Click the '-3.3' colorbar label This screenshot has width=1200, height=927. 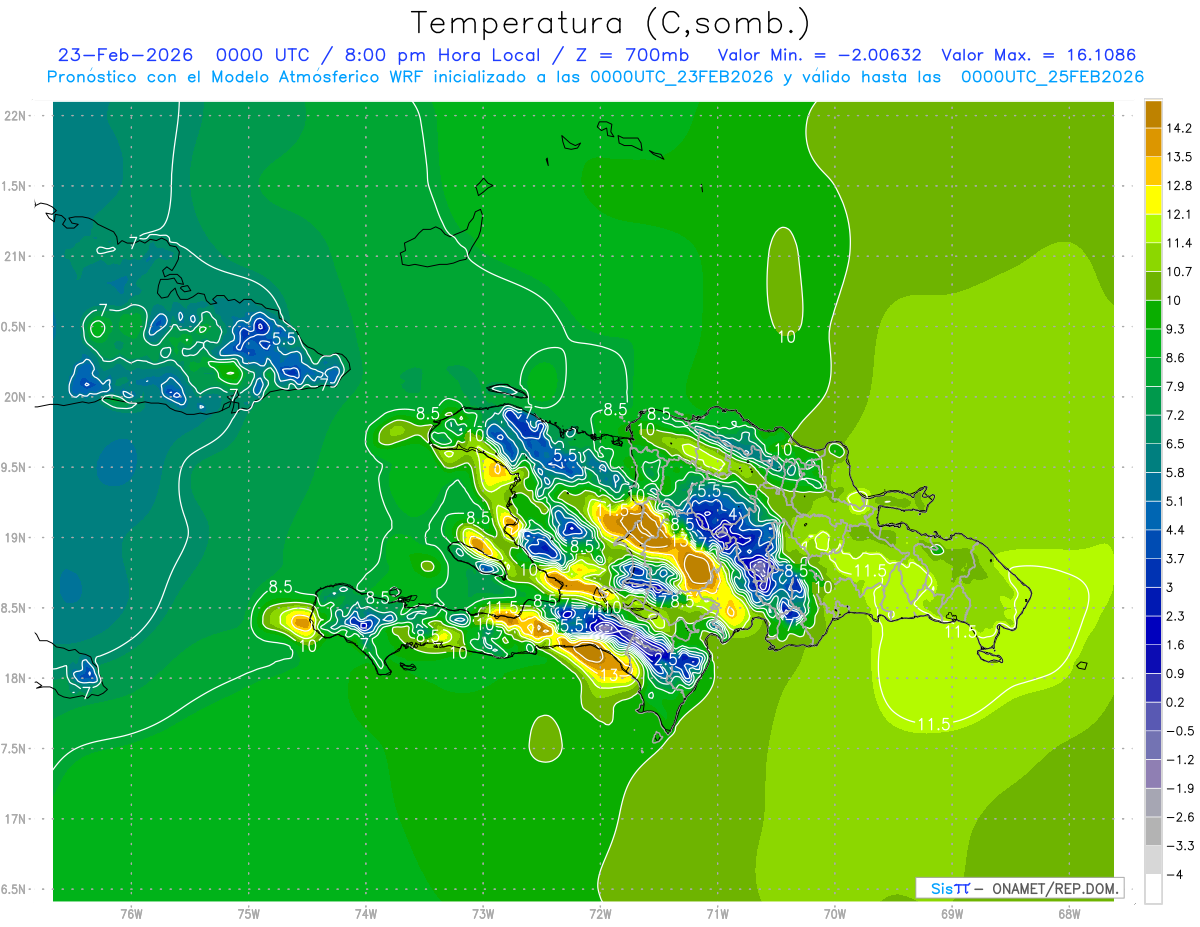1179,846
